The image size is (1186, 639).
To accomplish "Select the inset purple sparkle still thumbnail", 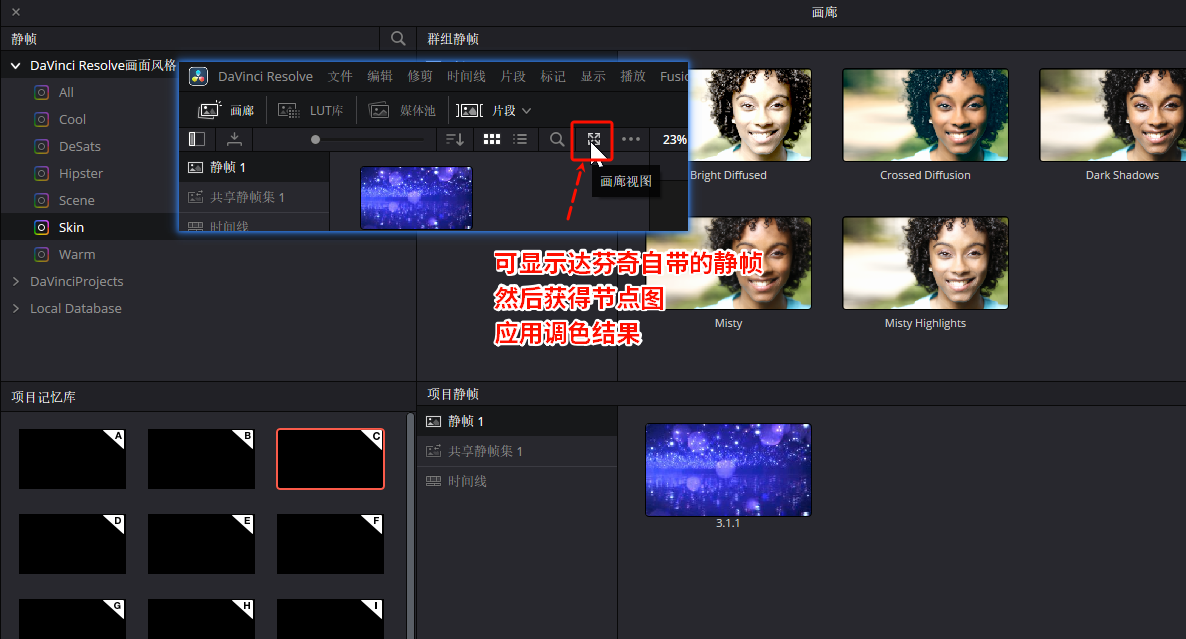I will pyautogui.click(x=416, y=198).
